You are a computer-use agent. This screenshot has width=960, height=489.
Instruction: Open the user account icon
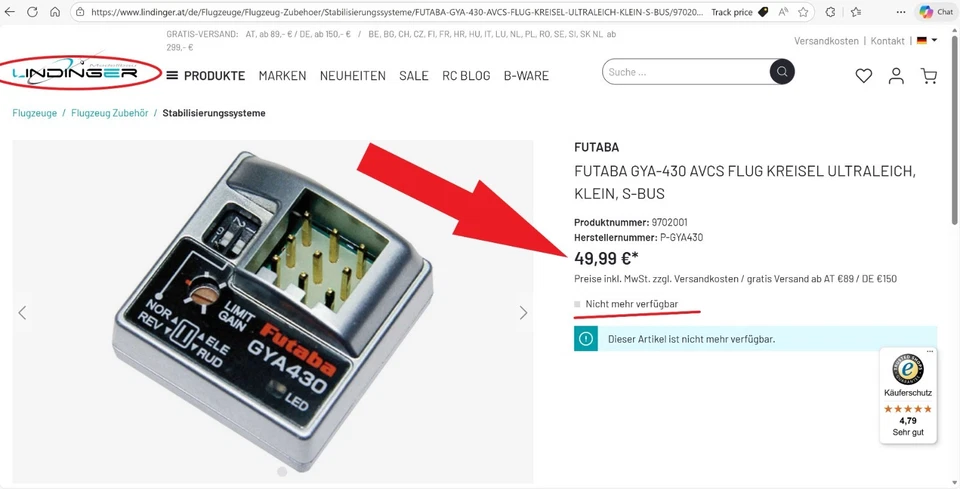tap(896, 76)
